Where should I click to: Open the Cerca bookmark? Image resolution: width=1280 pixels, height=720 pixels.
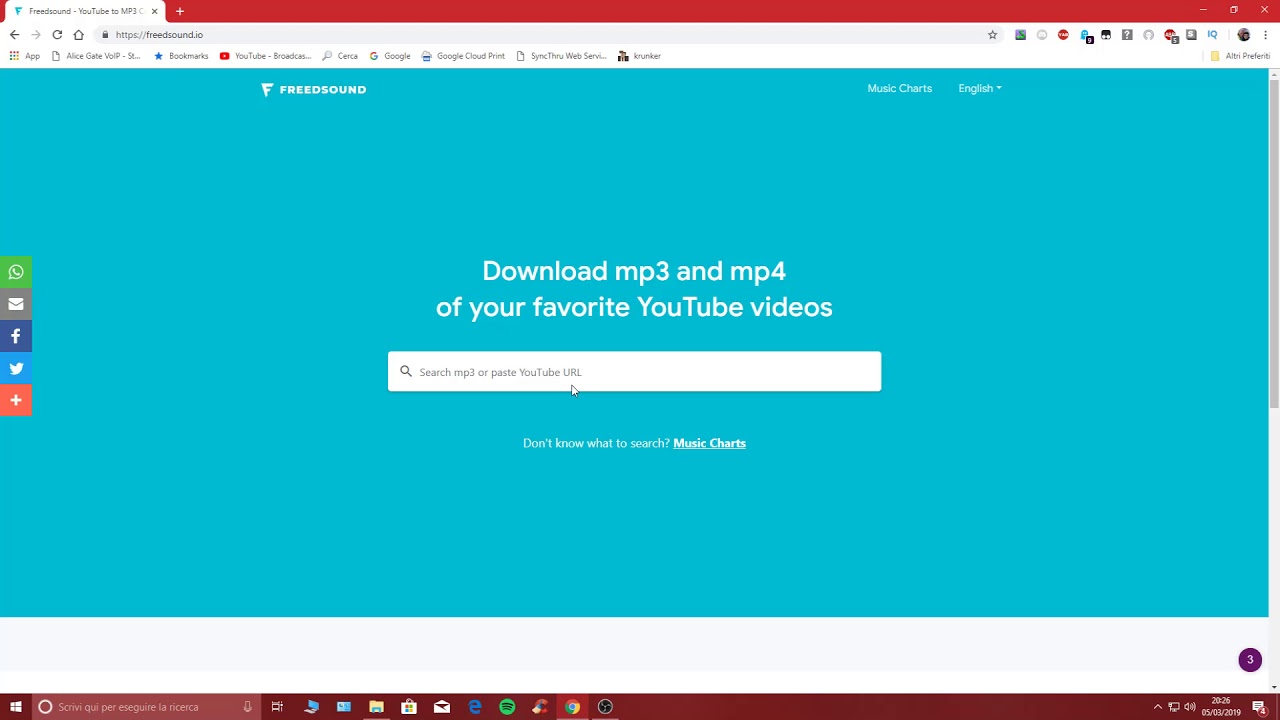point(340,56)
